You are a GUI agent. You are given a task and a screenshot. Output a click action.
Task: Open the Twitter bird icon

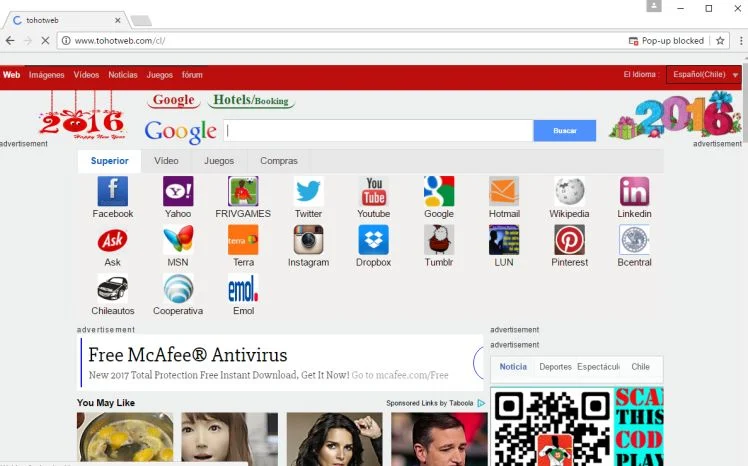click(308, 191)
